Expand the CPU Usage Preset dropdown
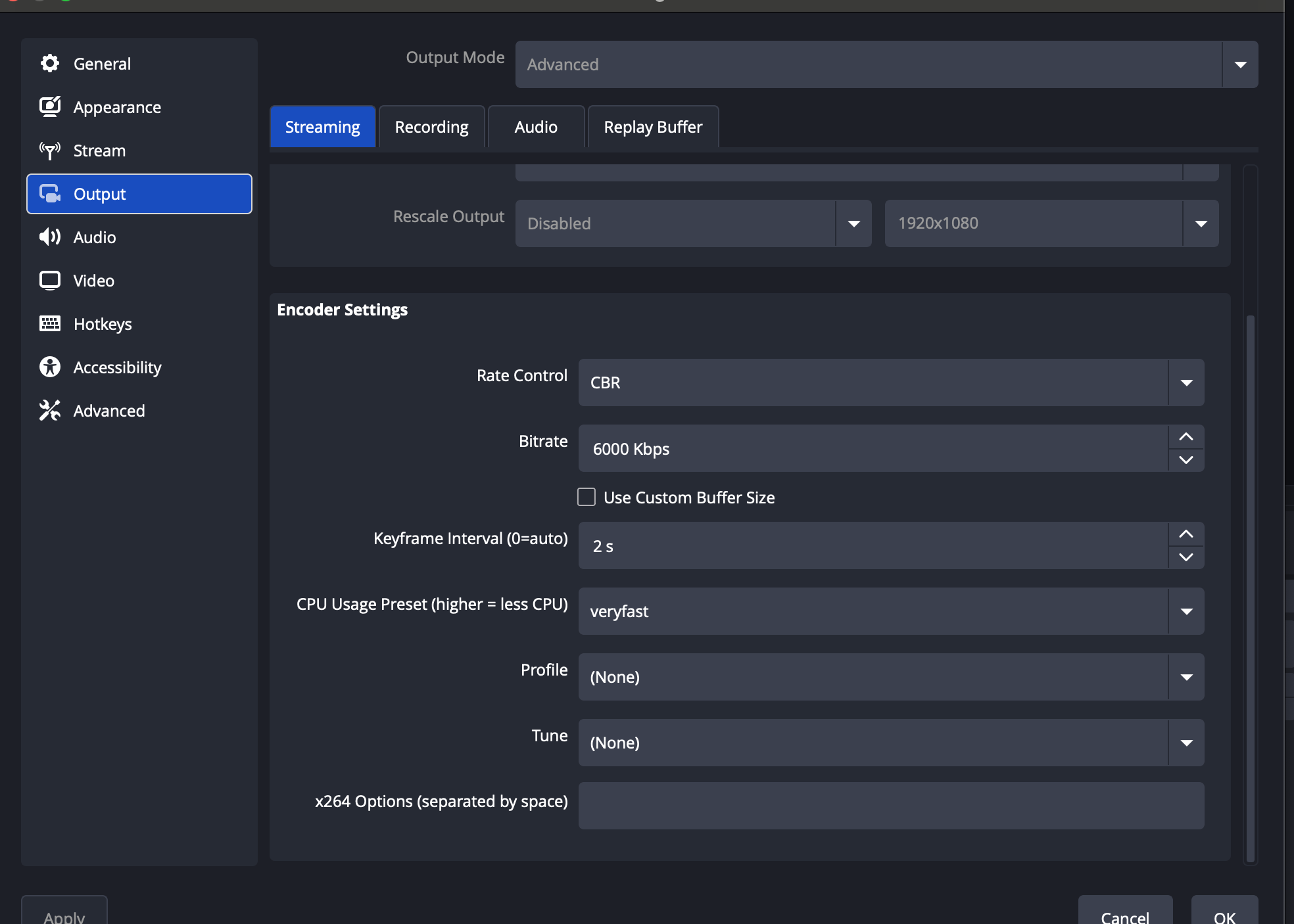Screen dimensions: 1294x924 tap(891, 611)
